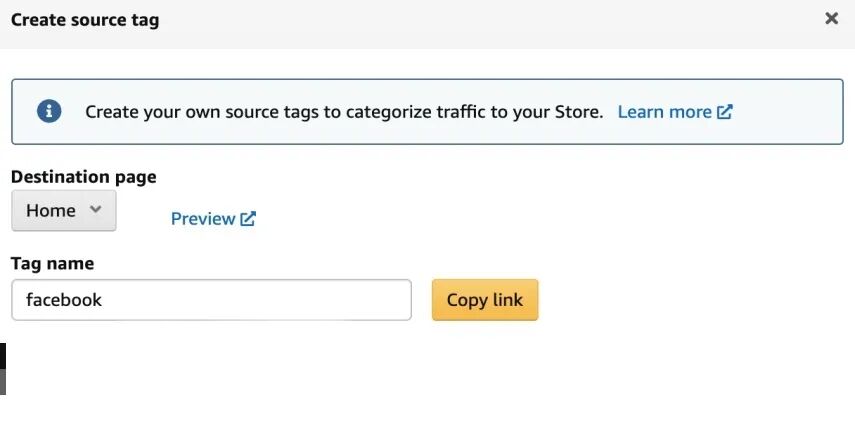
Task: Open the Home destination page dropdown
Action: [x=64, y=211]
